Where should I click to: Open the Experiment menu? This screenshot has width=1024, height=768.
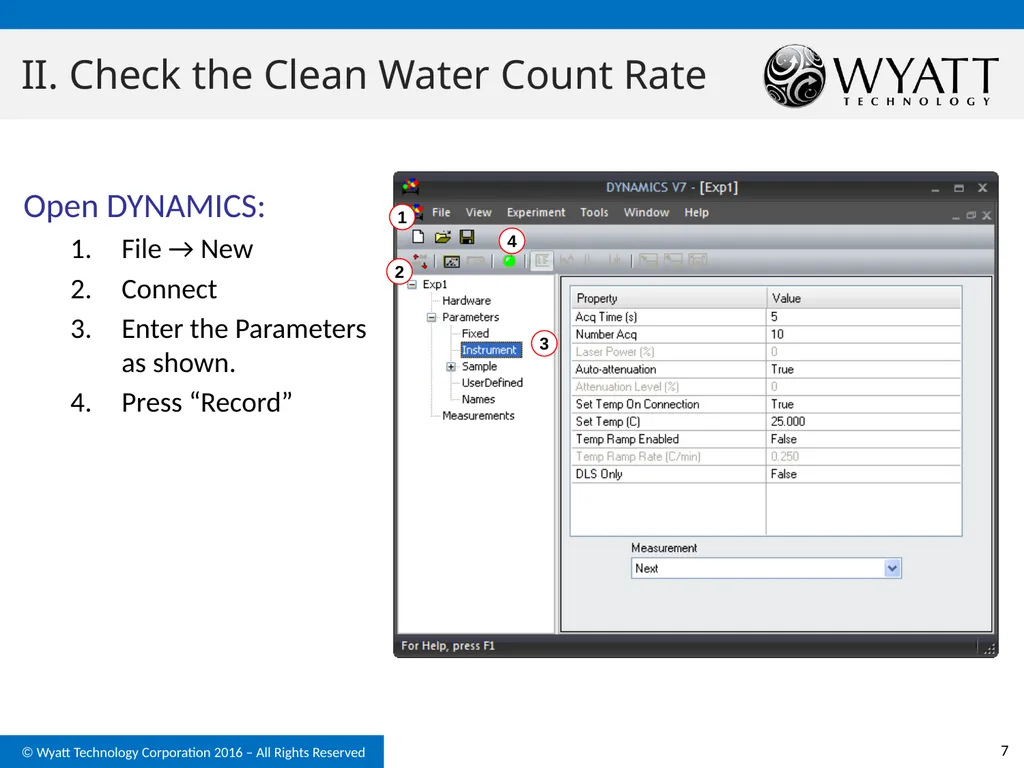[536, 212]
